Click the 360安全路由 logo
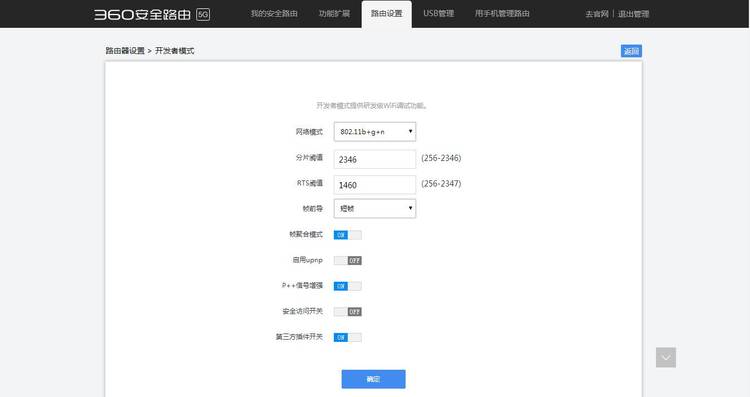The image size is (750, 397). pyautogui.click(x=142, y=14)
